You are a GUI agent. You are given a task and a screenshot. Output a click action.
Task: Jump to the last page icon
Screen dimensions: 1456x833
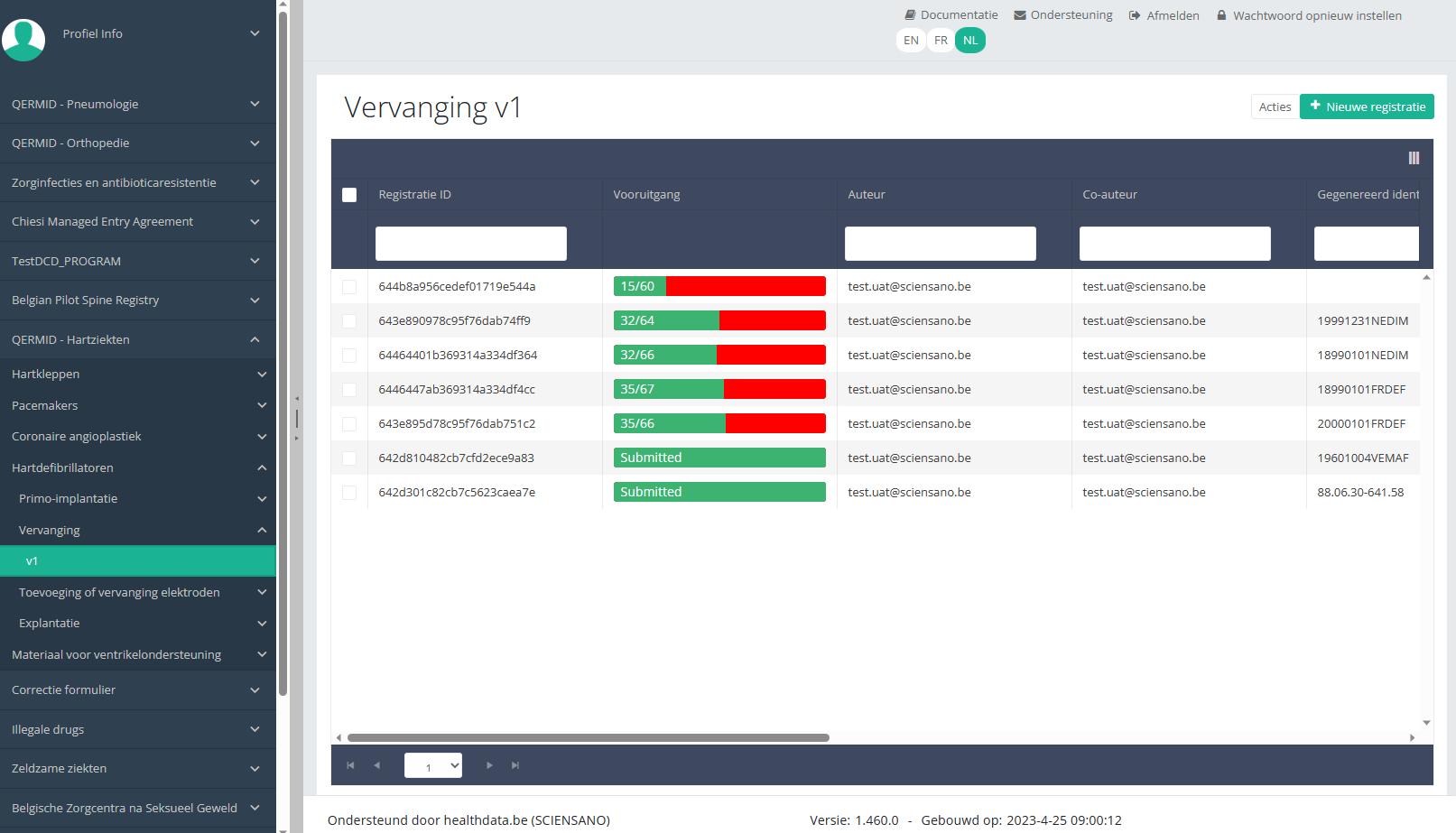click(x=515, y=765)
